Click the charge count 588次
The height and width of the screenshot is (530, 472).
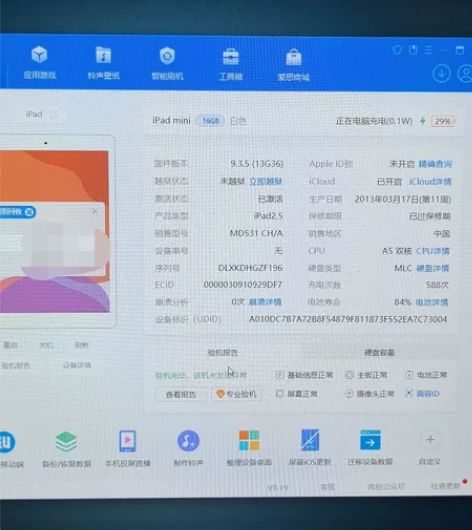point(437,285)
